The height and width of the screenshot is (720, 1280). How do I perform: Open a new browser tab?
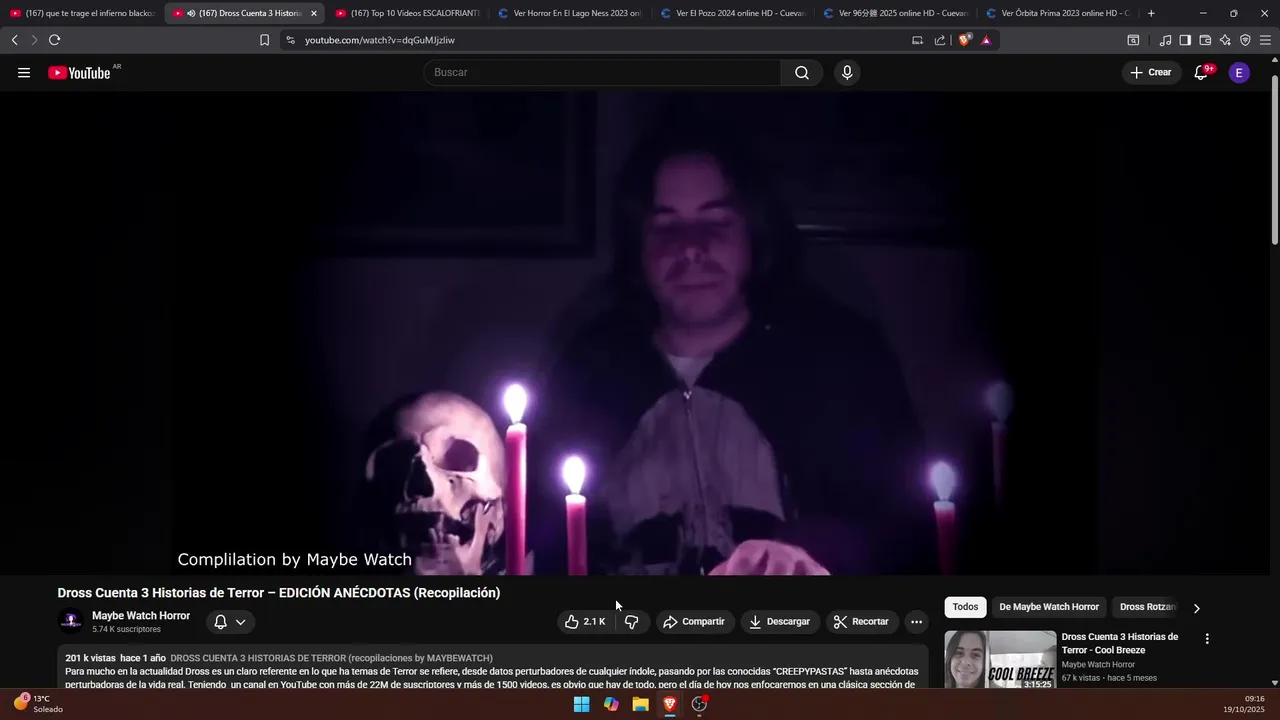pos(1151,13)
